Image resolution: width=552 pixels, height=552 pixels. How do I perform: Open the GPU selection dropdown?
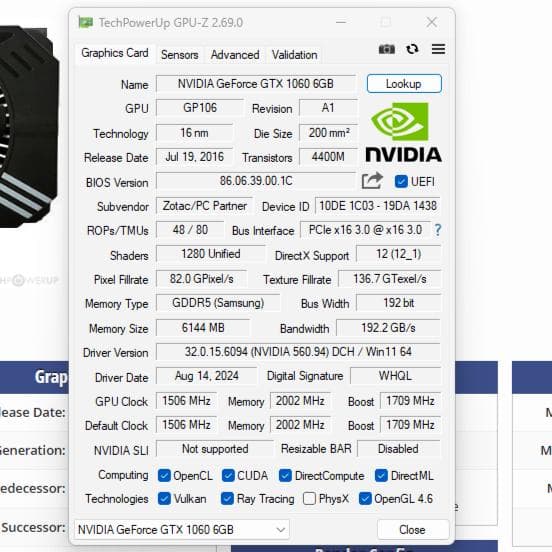tap(182, 529)
